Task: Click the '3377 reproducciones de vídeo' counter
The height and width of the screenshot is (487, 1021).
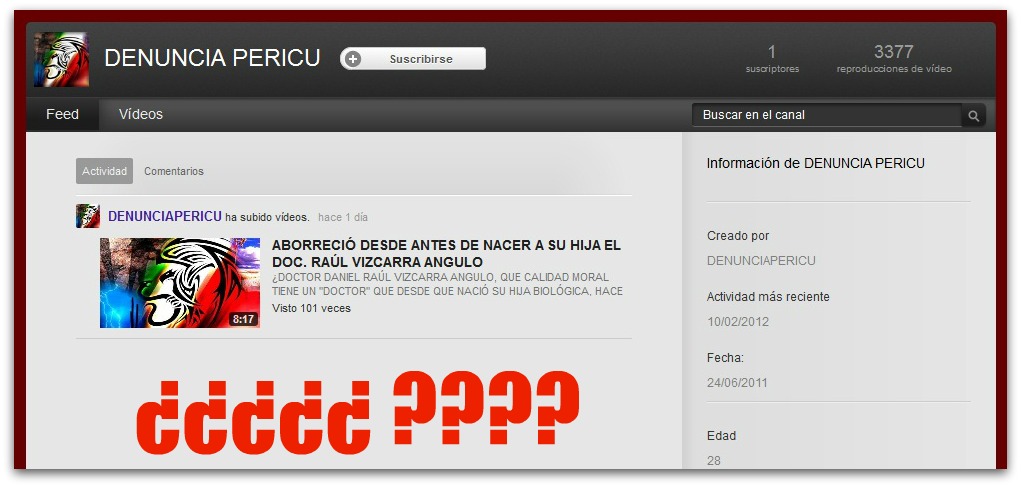Action: point(893,58)
